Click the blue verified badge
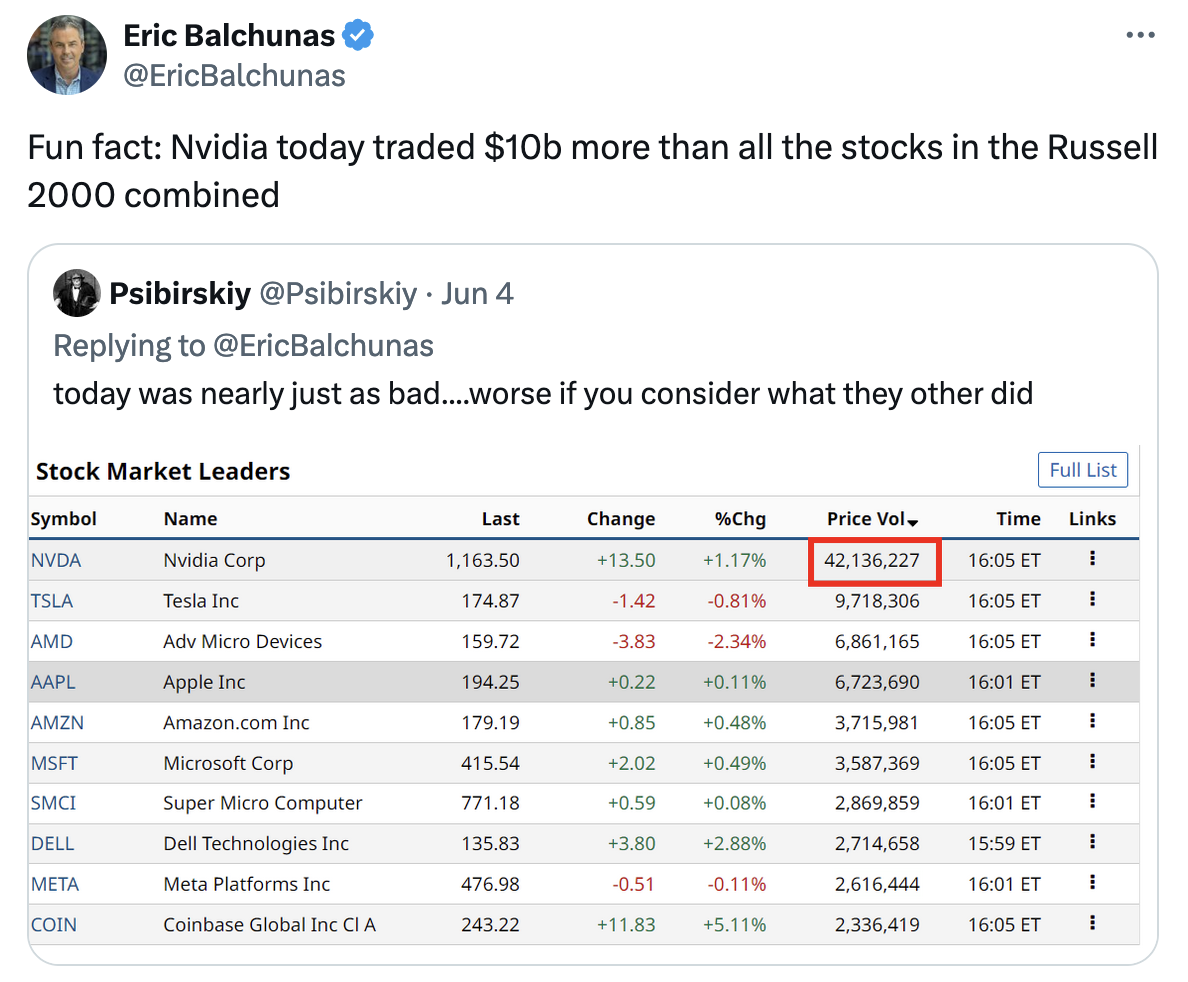1188x982 pixels. coord(358,36)
